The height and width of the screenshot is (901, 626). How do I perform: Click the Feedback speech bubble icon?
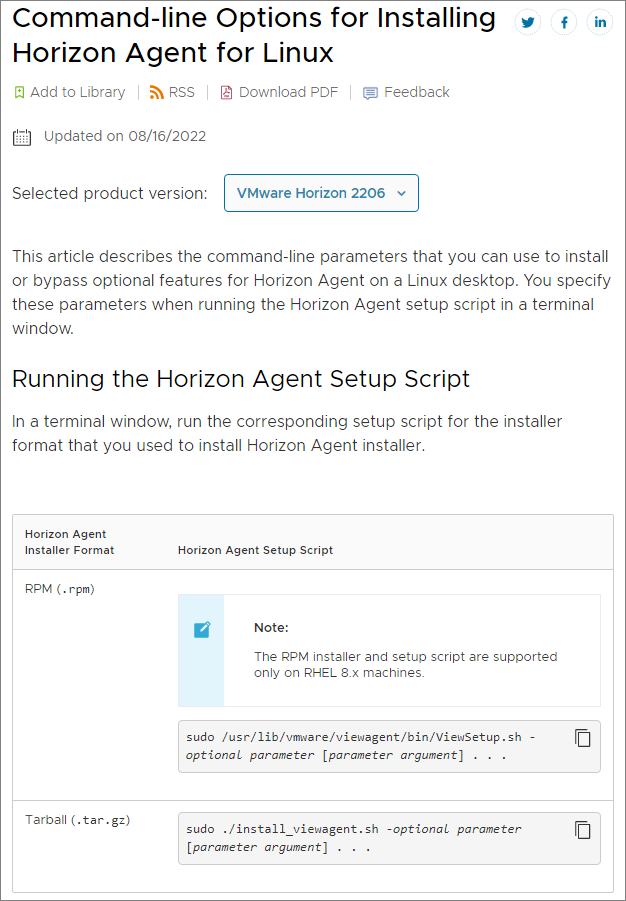click(x=370, y=93)
